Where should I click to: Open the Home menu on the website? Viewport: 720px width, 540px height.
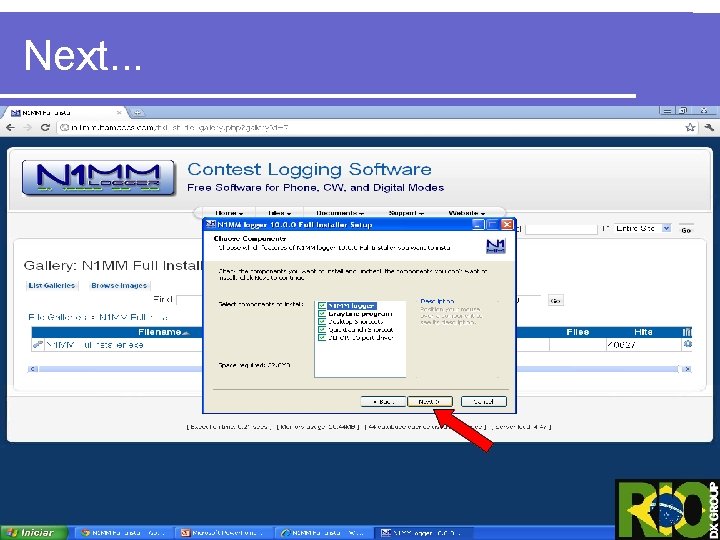tap(229, 213)
